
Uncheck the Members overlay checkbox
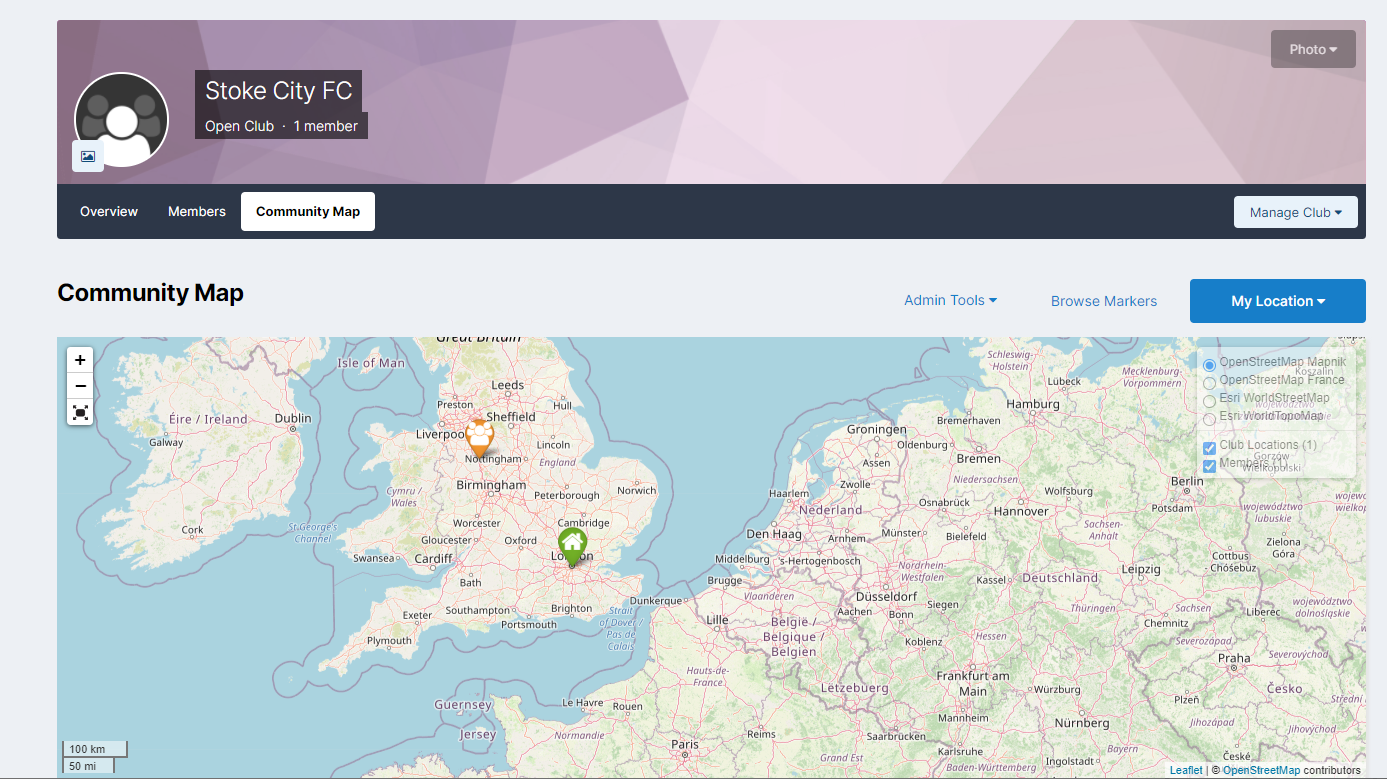[x=1209, y=466]
